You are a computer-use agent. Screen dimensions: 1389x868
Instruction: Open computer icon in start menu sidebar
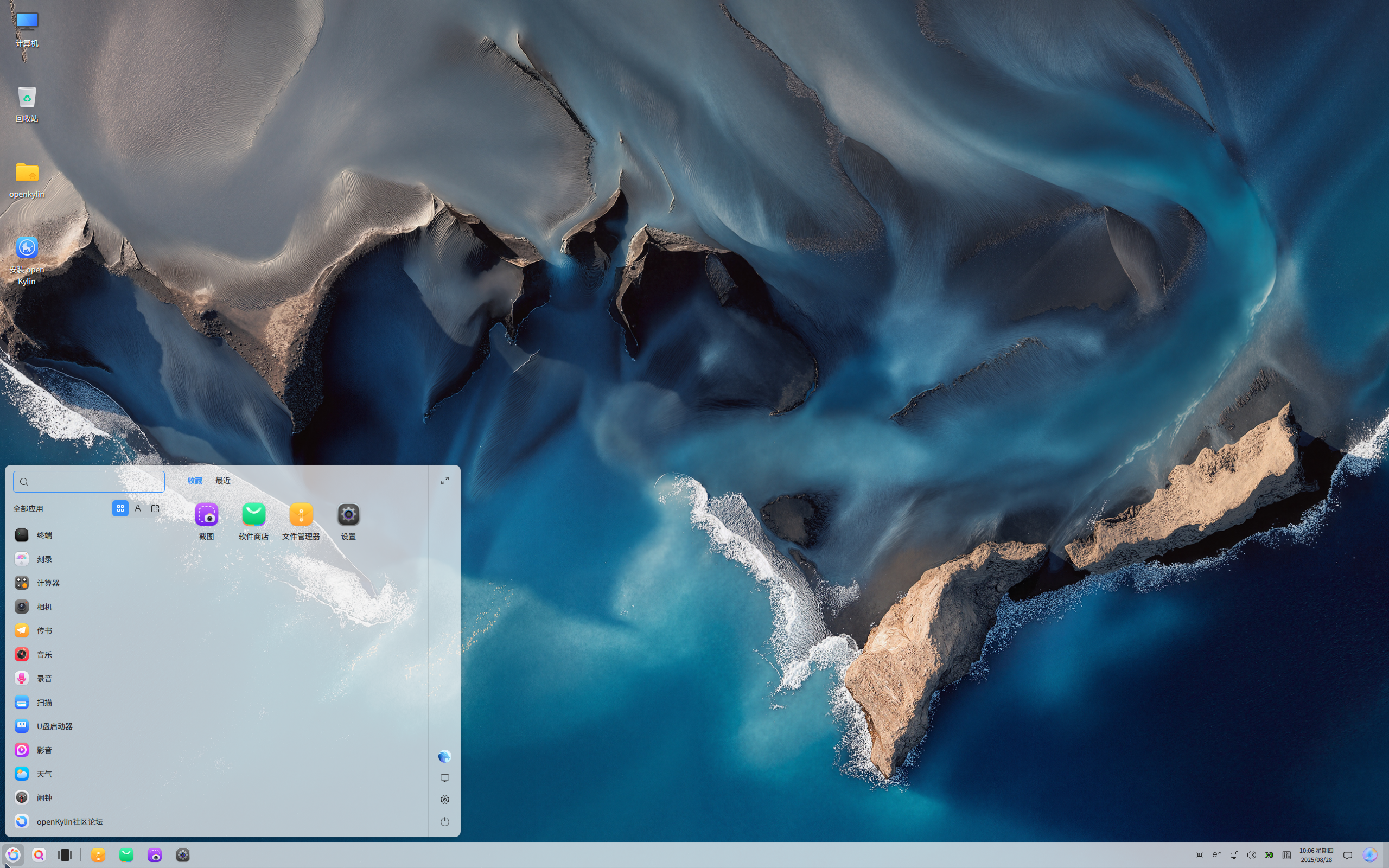(445, 778)
